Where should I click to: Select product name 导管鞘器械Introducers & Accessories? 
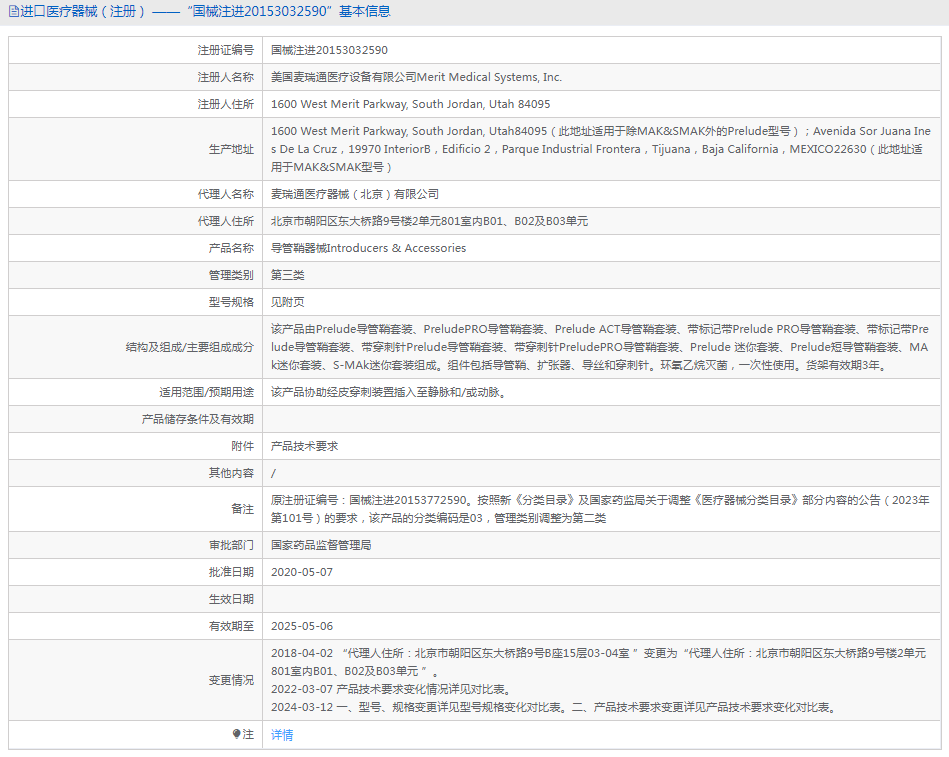(369, 248)
